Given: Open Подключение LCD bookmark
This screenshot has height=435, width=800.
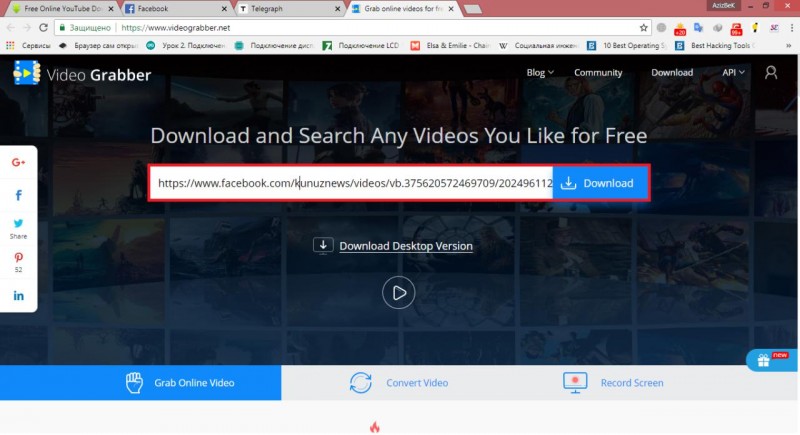Looking at the screenshot, I should 361,45.
